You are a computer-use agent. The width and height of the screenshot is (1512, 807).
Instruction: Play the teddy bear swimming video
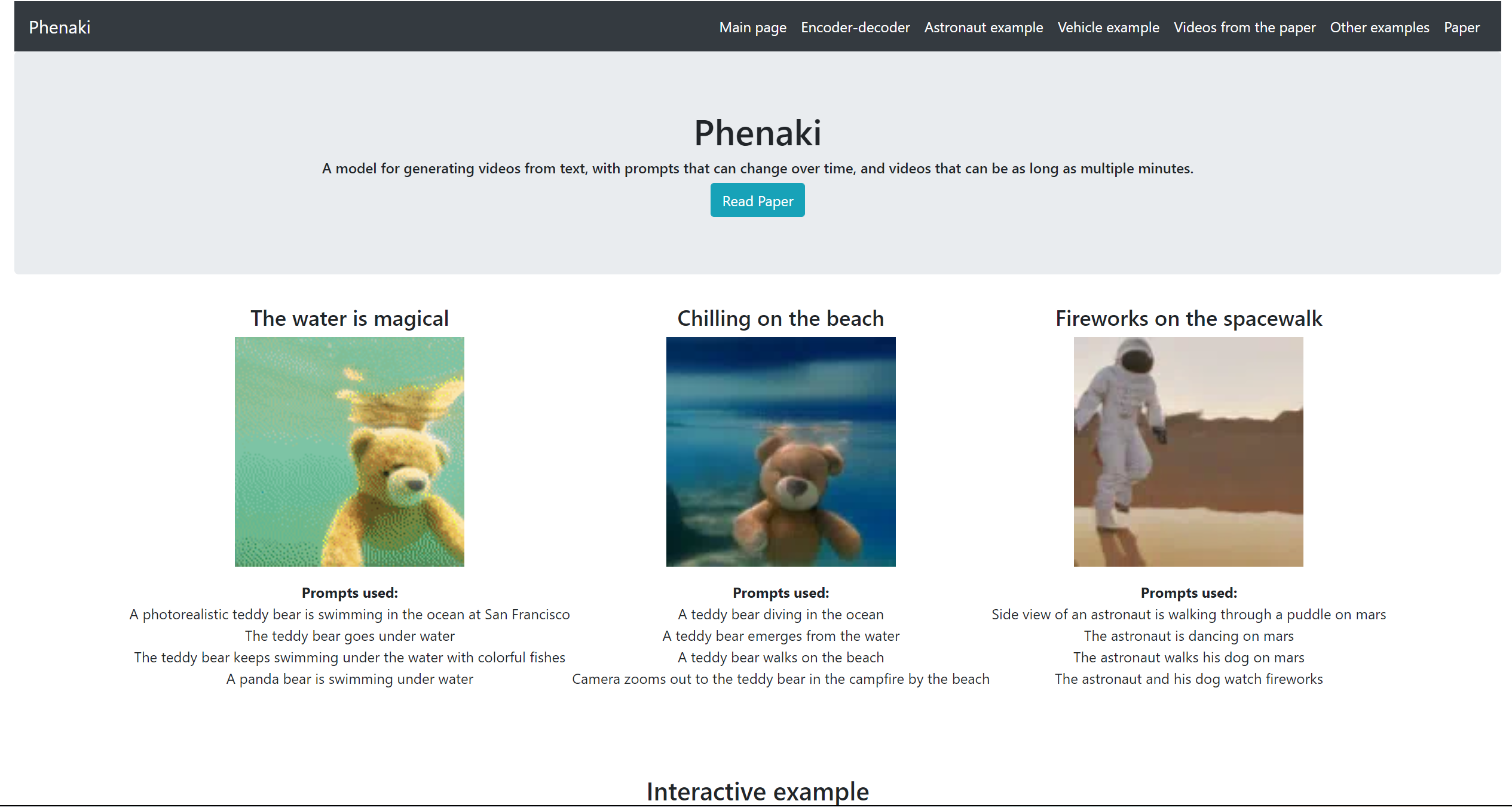pos(350,451)
